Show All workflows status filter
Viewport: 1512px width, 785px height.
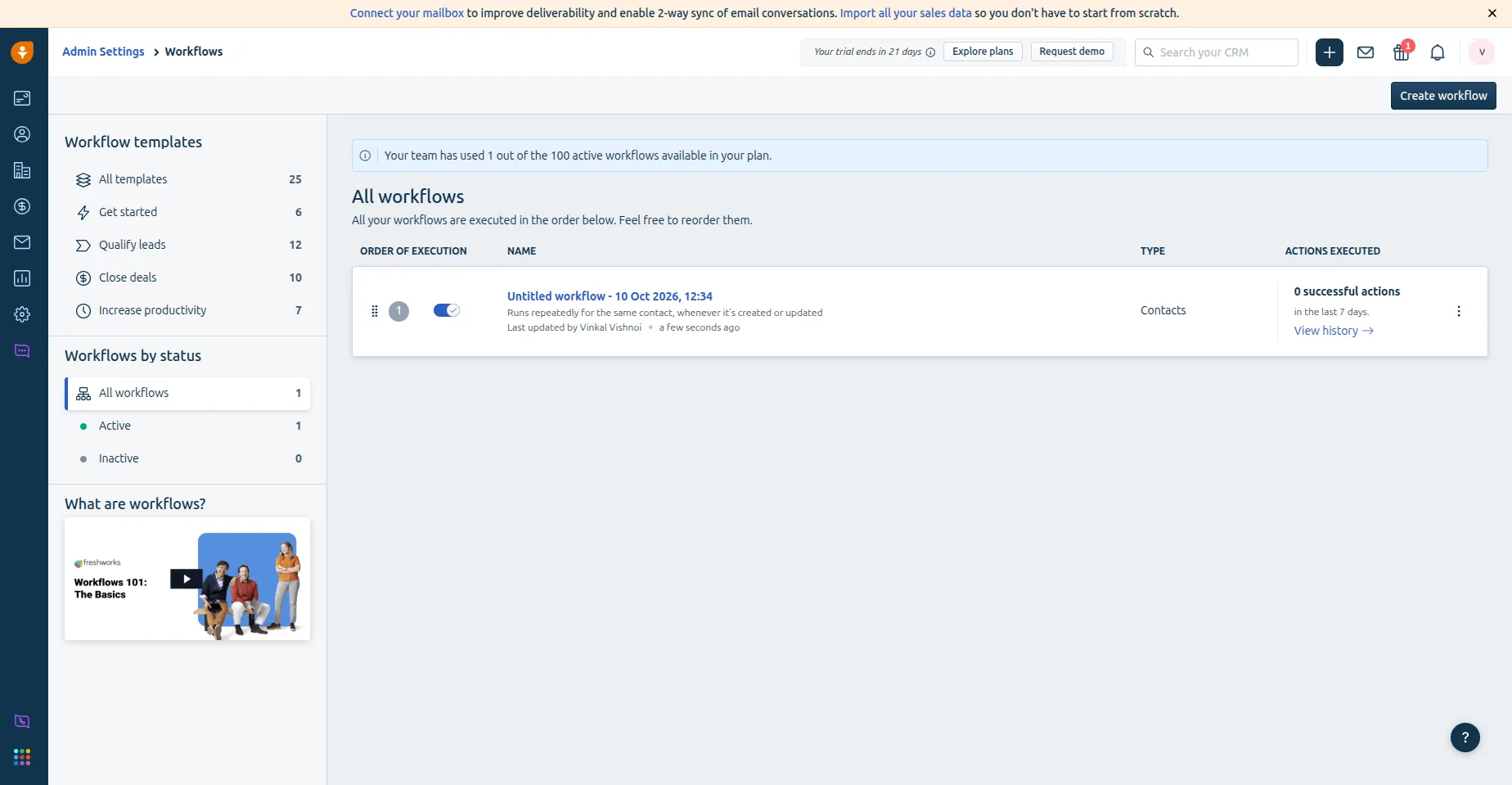[x=187, y=393]
